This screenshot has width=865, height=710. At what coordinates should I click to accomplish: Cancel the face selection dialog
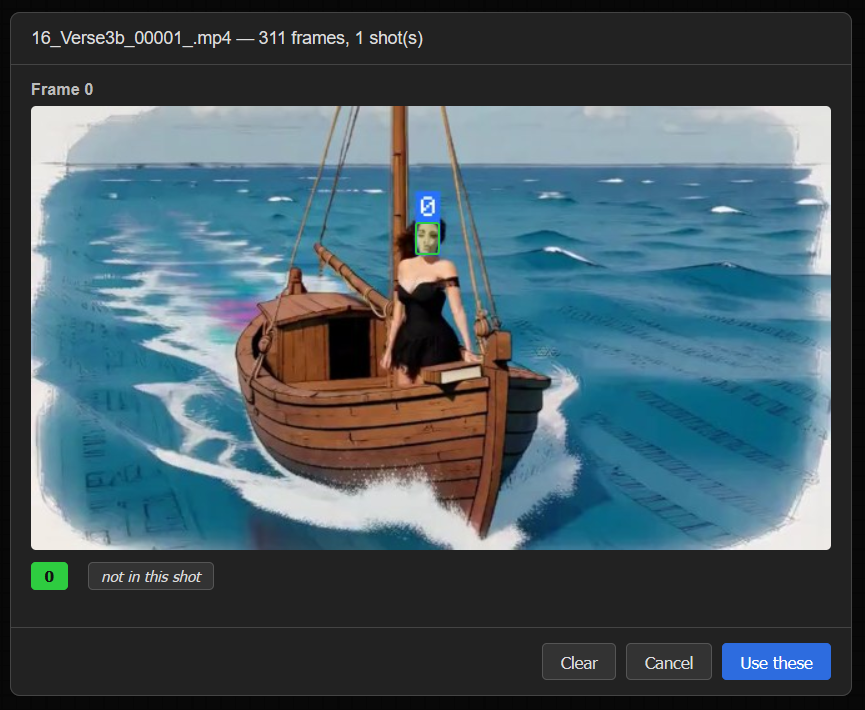[x=669, y=661]
